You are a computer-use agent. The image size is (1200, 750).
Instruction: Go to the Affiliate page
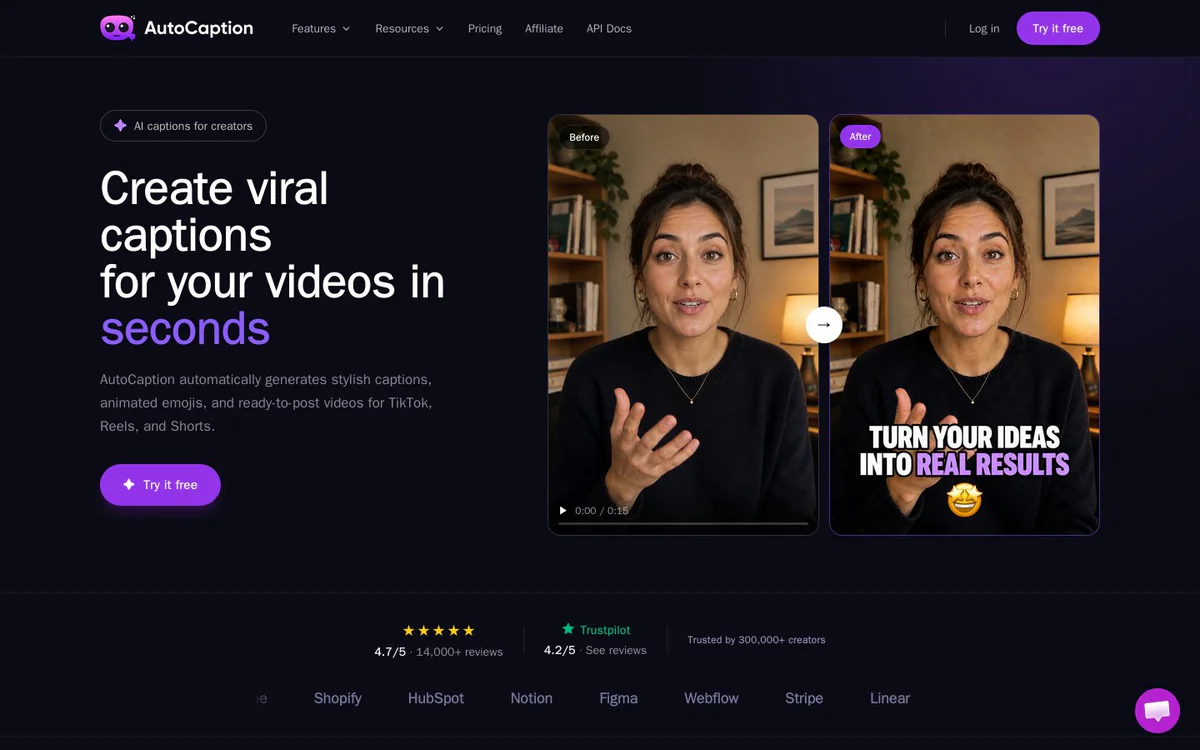point(544,29)
